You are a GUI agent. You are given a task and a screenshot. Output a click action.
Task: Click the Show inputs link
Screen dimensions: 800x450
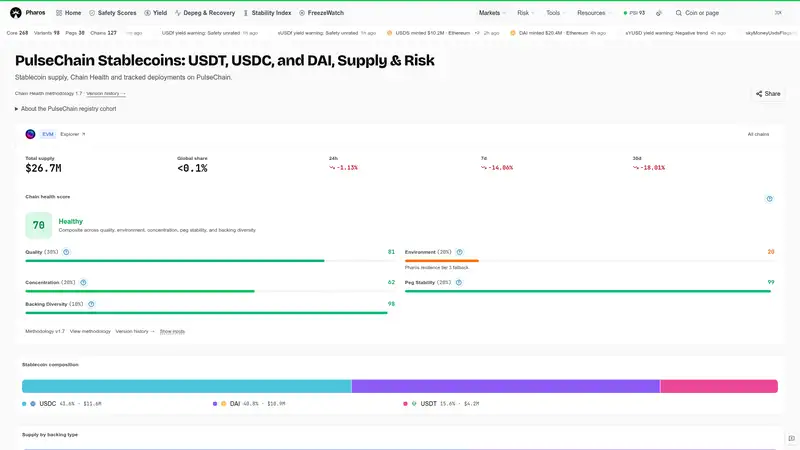172,332
